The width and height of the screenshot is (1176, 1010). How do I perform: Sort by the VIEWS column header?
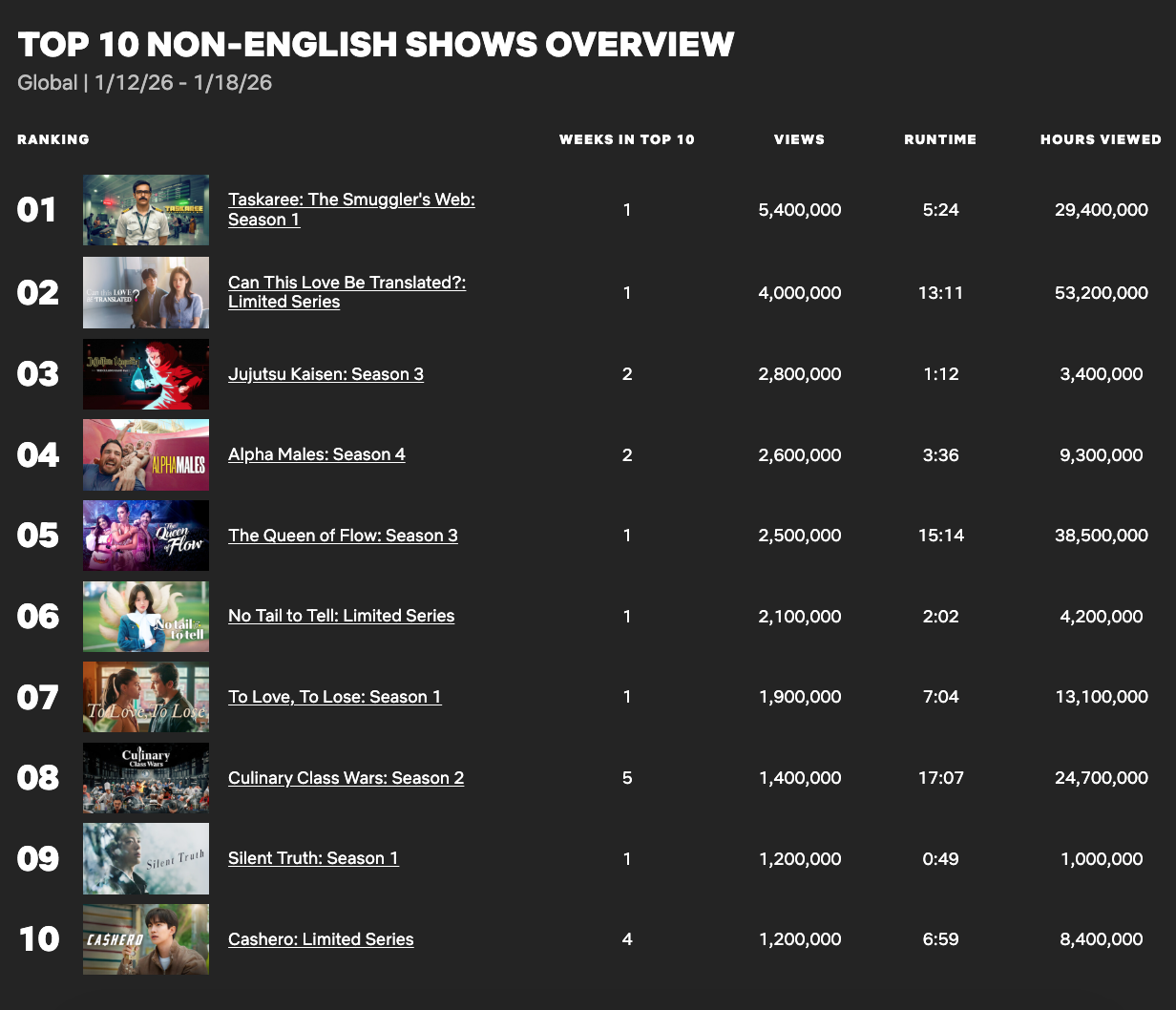click(x=799, y=139)
